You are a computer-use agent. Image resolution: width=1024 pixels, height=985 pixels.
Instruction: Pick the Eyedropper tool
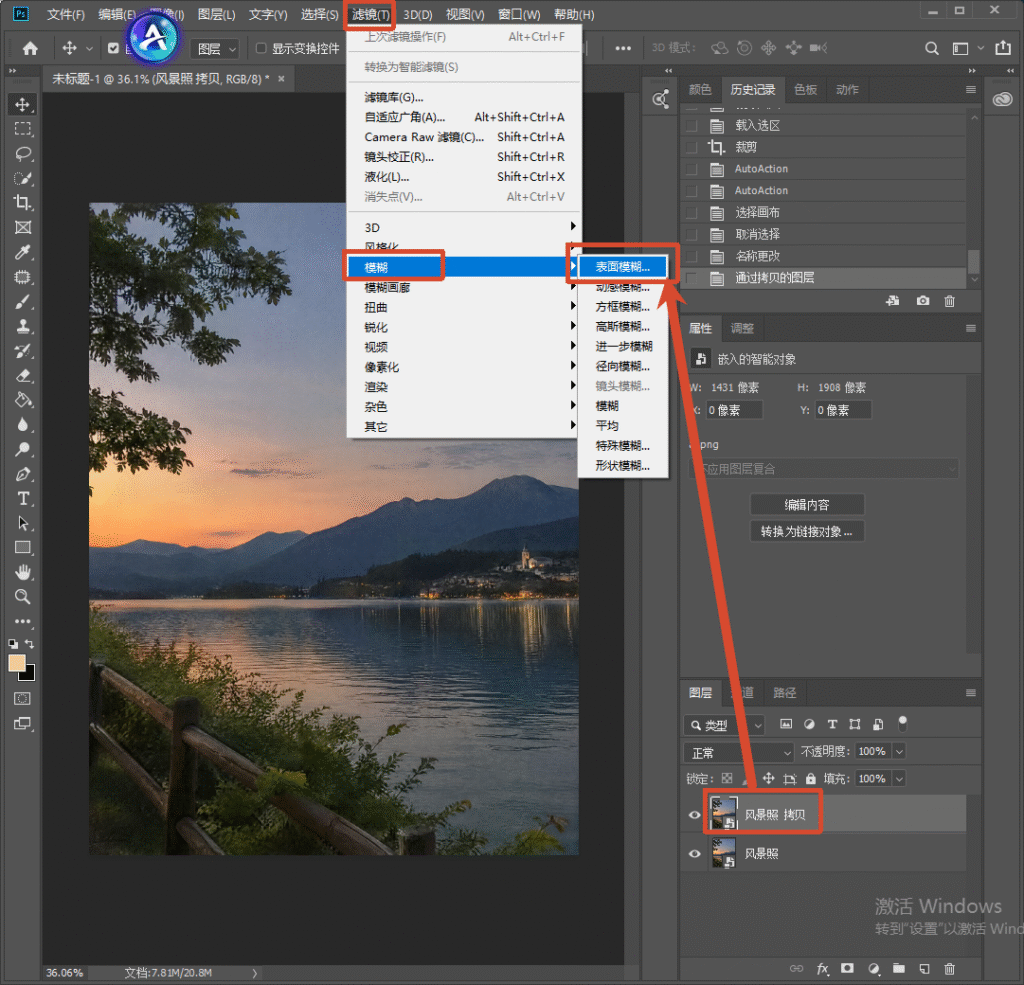point(23,252)
